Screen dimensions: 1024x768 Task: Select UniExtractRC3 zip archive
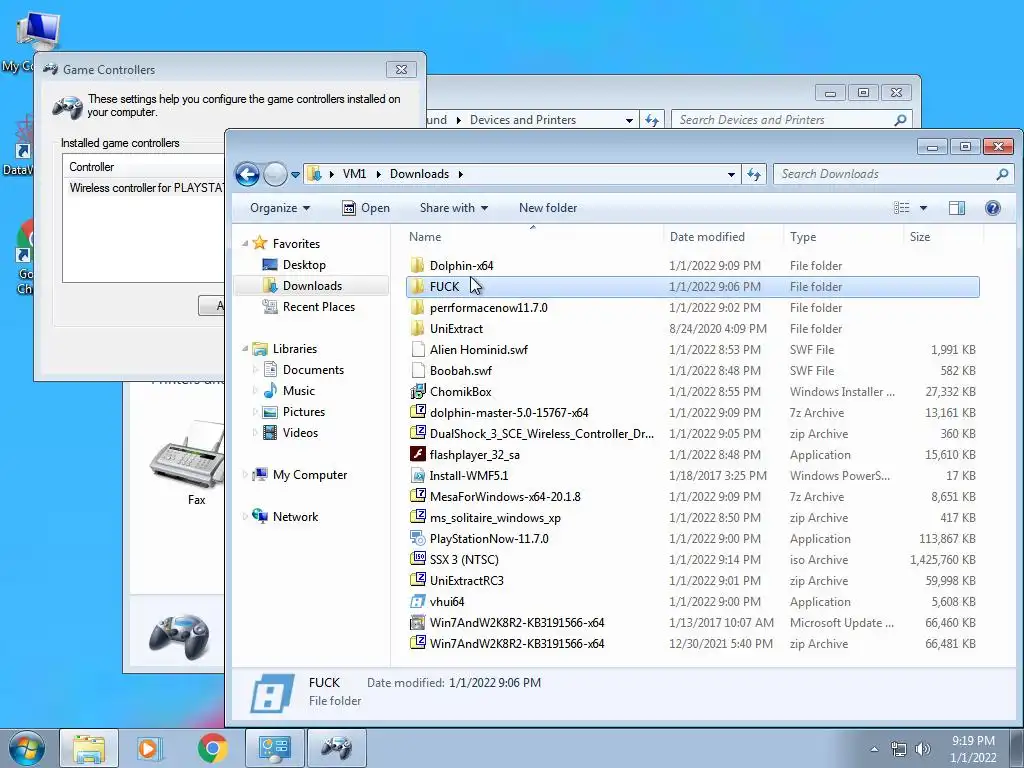(x=692, y=581)
